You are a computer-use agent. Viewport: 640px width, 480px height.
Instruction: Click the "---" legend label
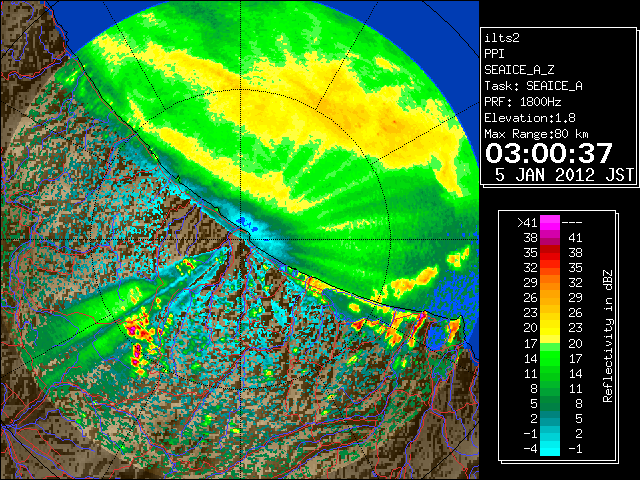572,223
